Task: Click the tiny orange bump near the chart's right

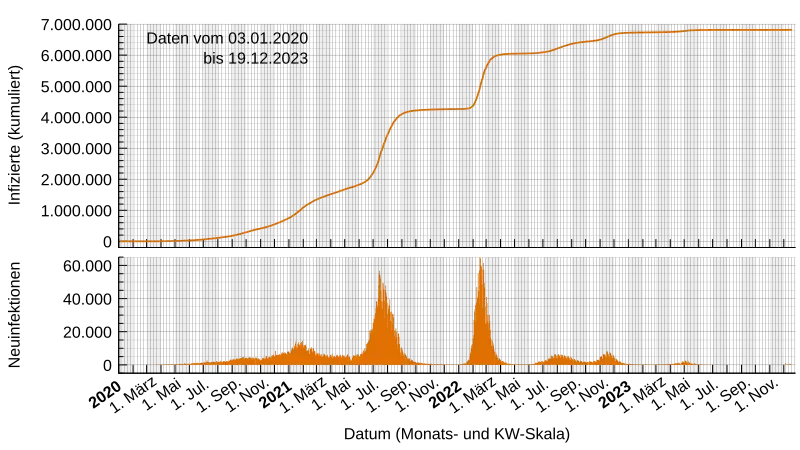Action: [685, 362]
